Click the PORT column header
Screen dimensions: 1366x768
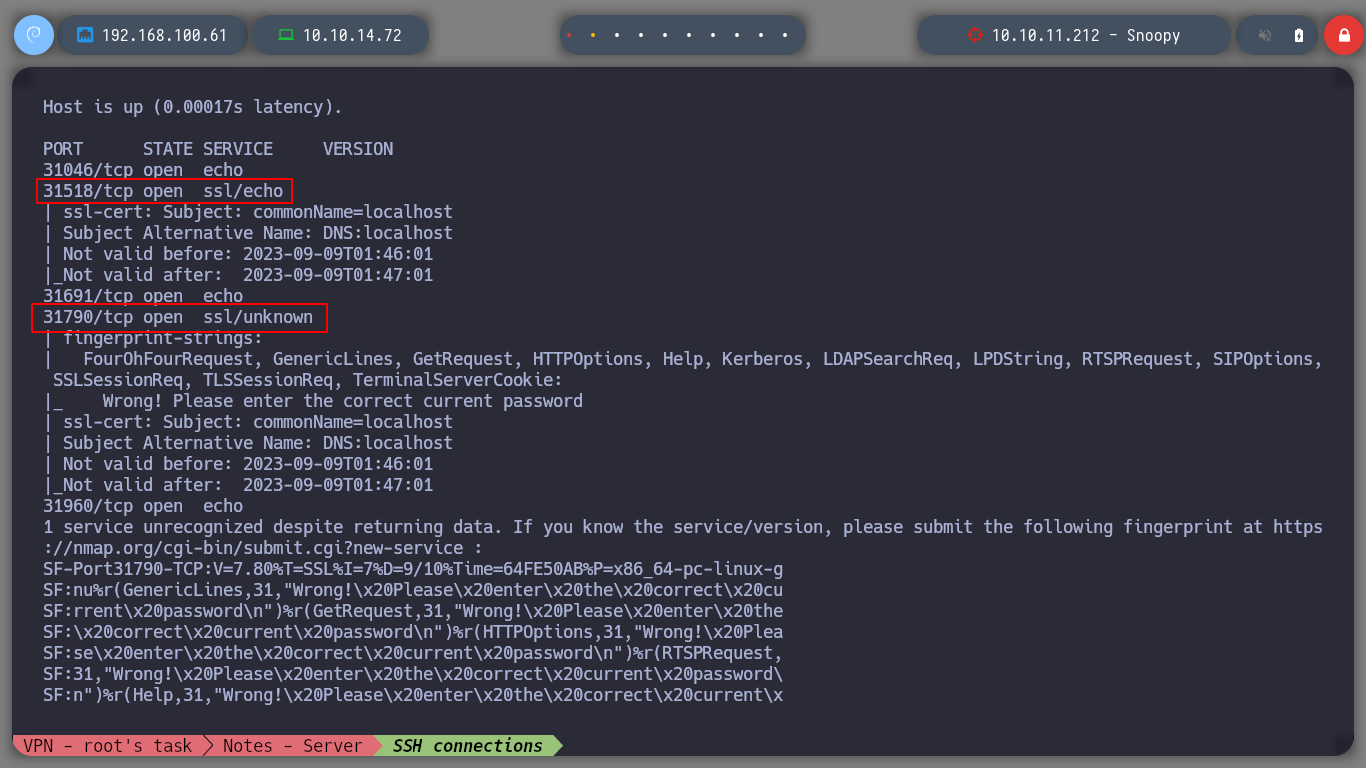point(63,149)
